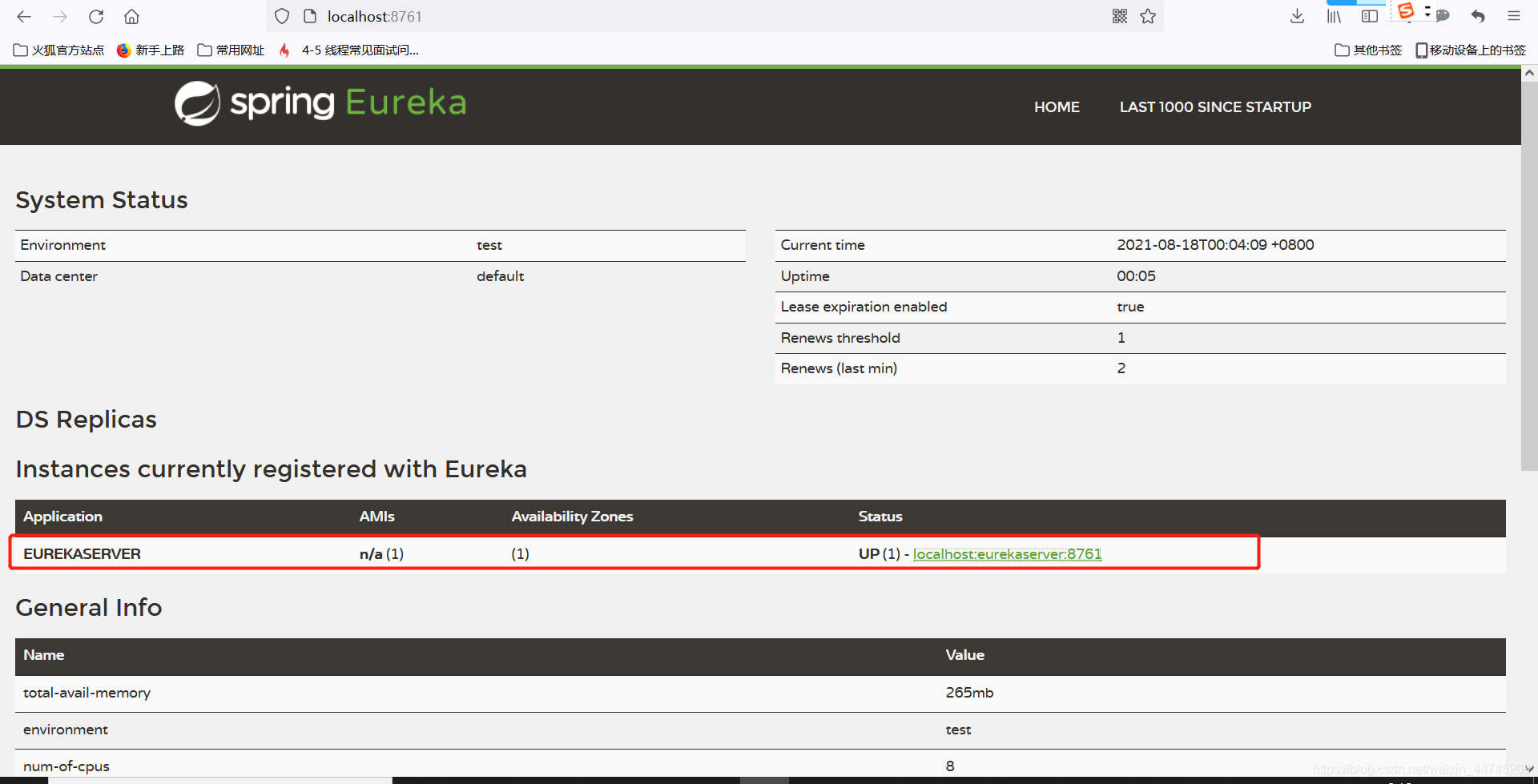Click the Sogou S input method icon

1406,11
